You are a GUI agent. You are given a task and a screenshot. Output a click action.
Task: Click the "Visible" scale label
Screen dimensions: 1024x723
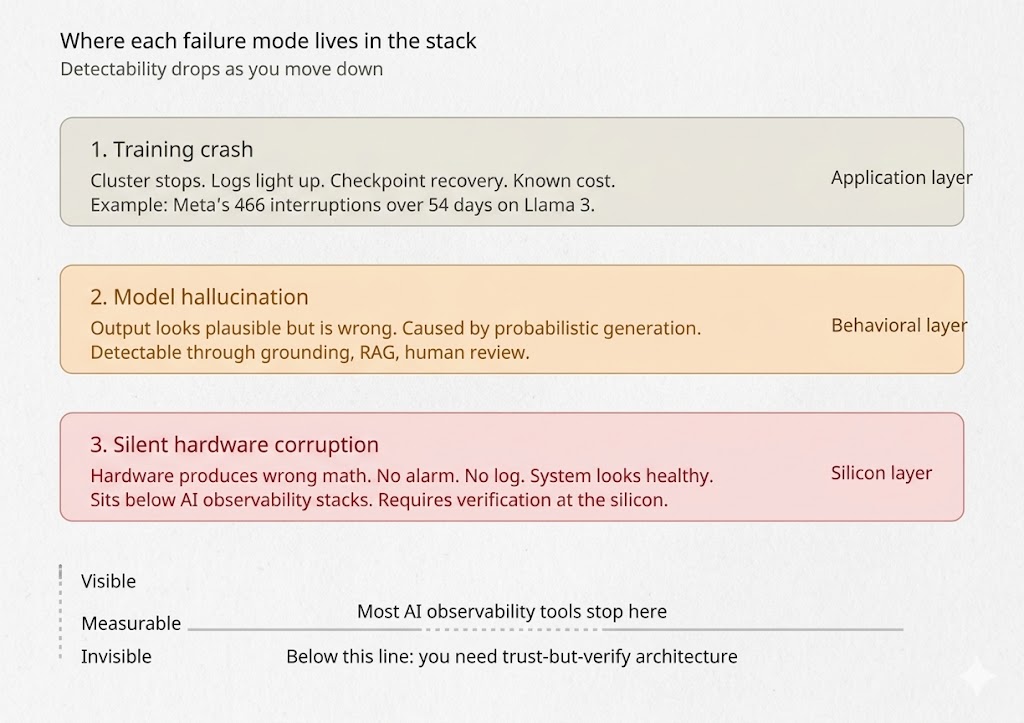point(108,581)
